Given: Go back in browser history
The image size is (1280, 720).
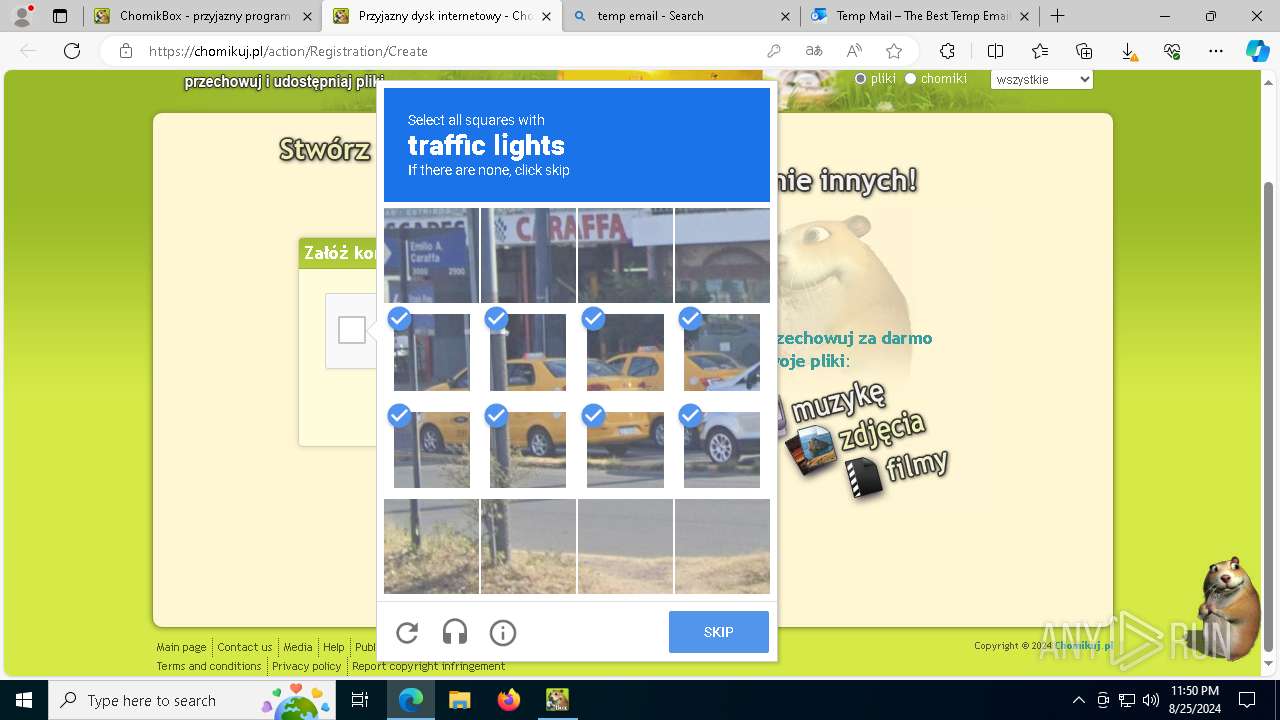Looking at the screenshot, I should click(x=28, y=51).
